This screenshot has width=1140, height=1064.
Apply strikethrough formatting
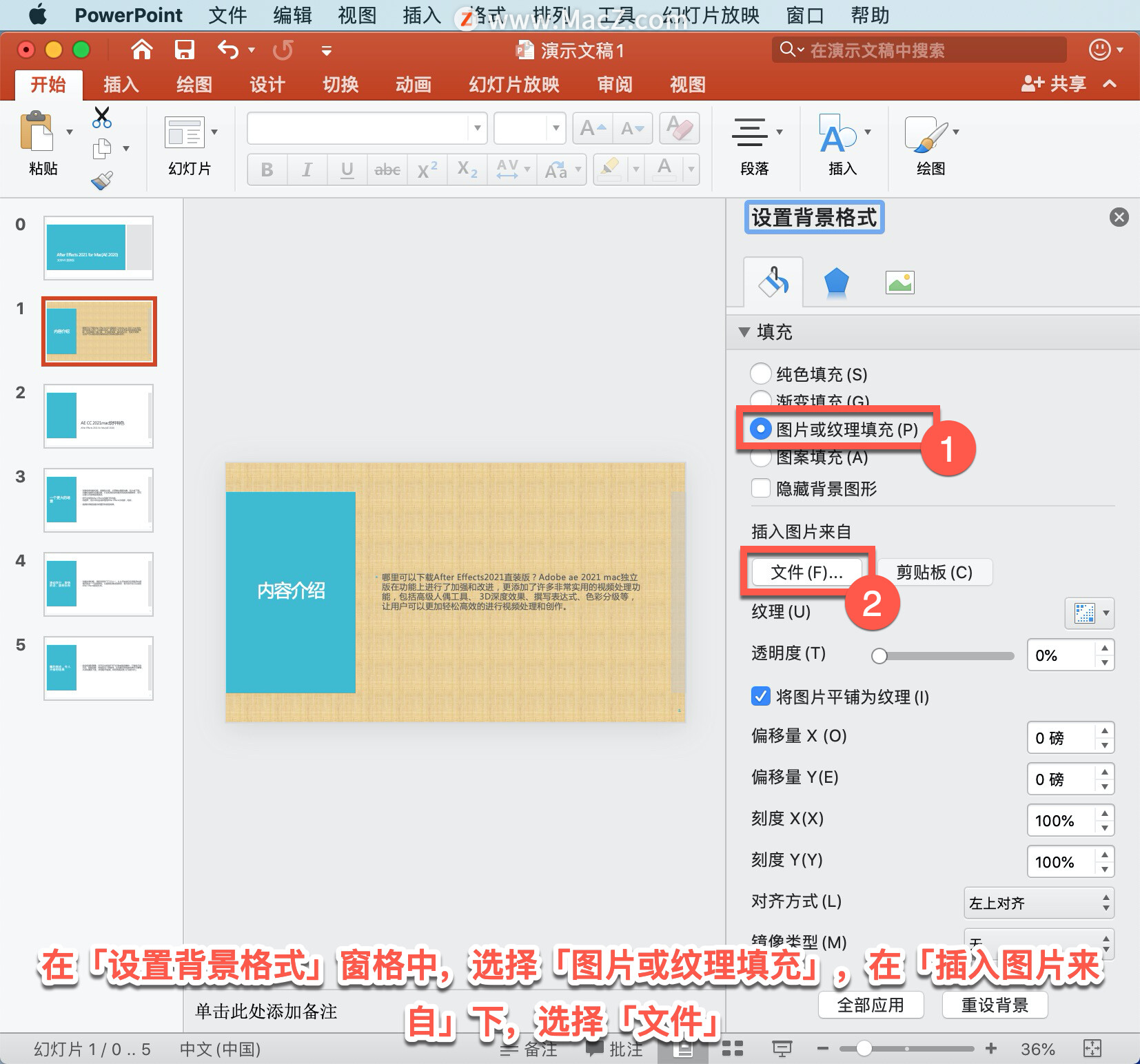coord(387,170)
